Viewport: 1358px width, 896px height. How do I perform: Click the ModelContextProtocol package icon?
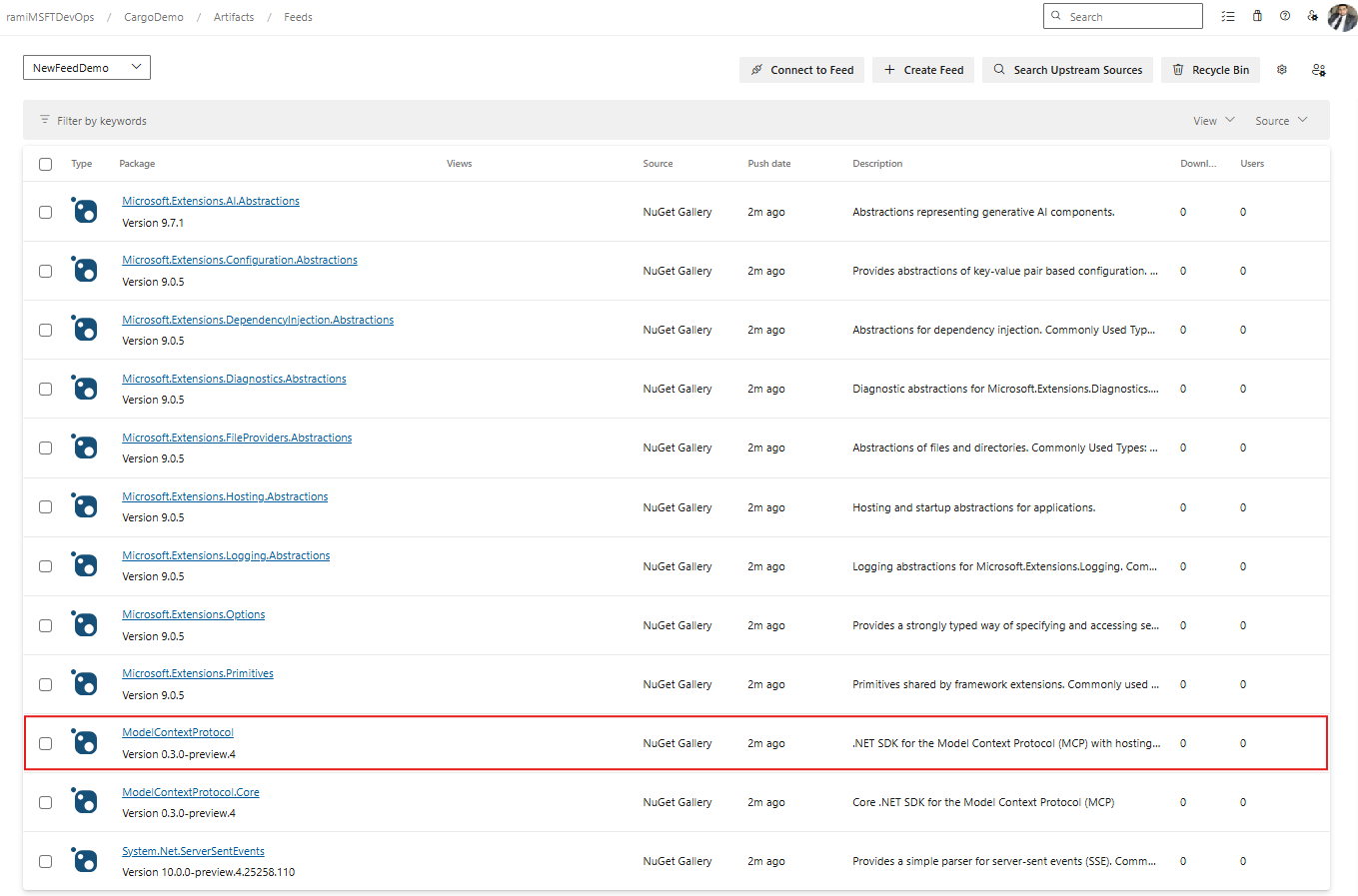point(85,742)
